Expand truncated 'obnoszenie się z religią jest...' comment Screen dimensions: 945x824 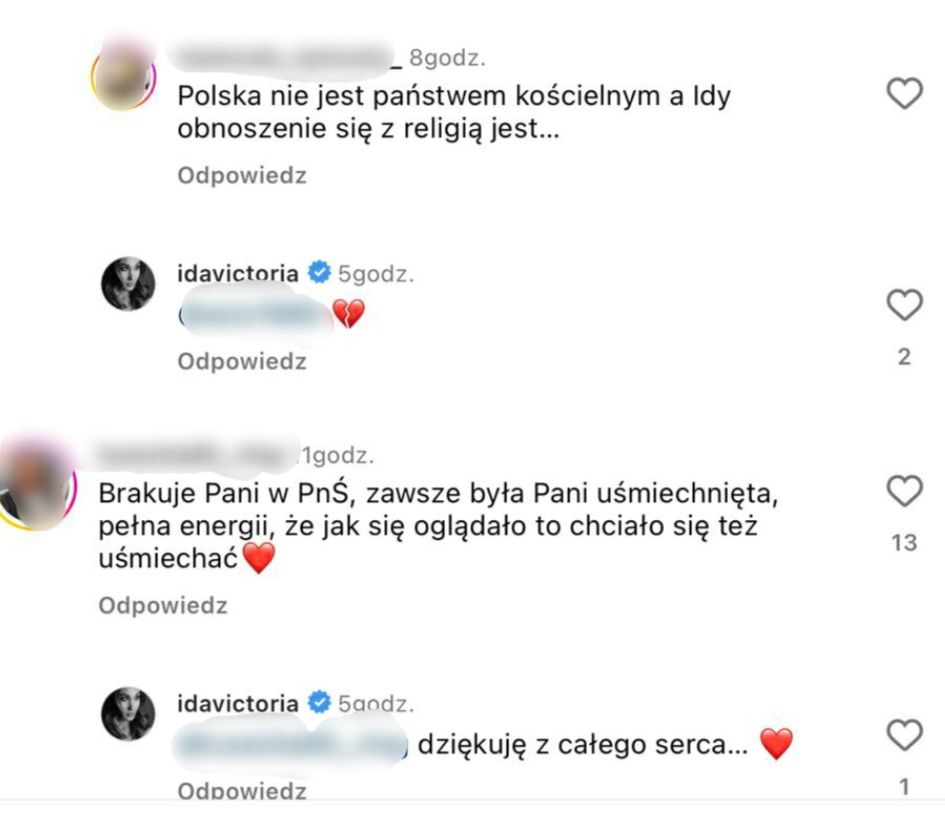coord(368,128)
